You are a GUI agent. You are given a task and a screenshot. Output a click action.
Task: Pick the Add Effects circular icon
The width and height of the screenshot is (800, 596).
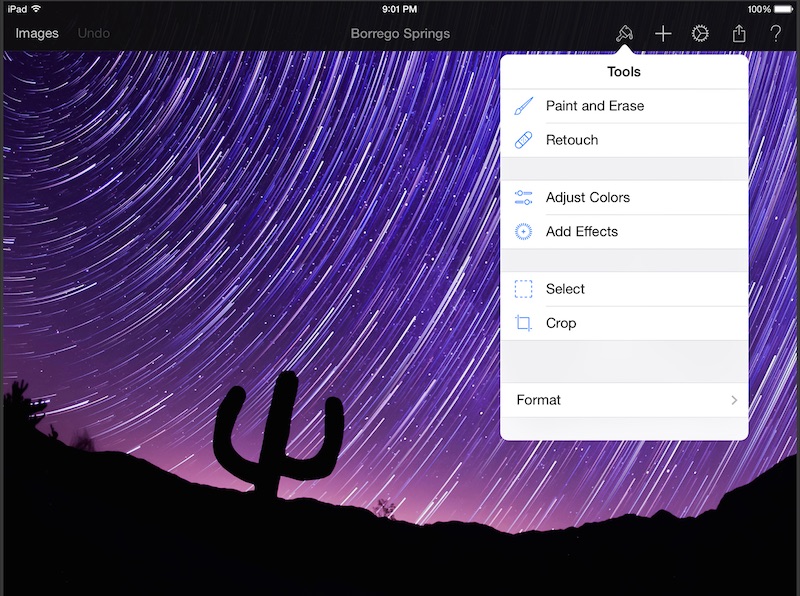[x=524, y=231]
